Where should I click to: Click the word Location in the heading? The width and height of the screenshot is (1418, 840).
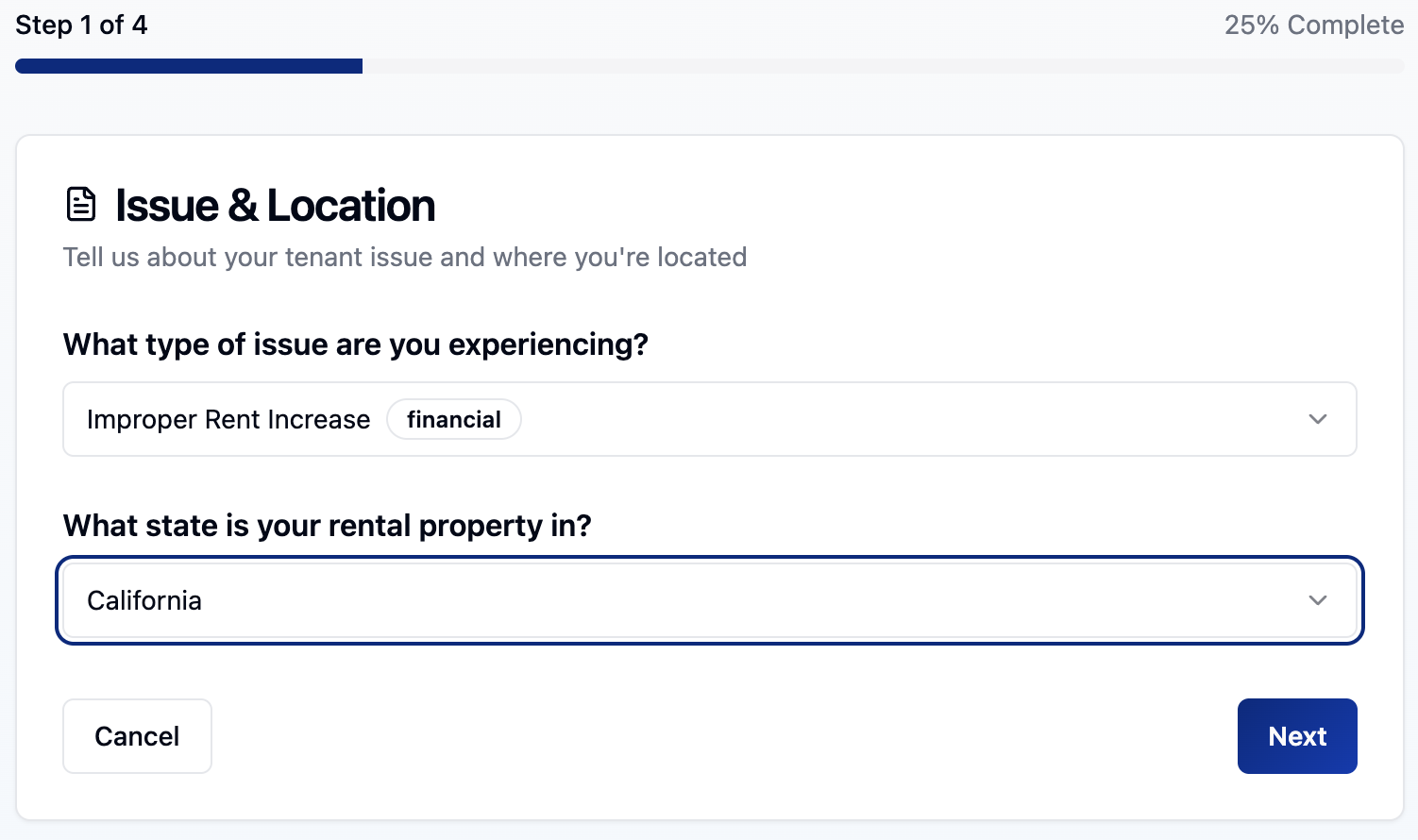click(350, 205)
